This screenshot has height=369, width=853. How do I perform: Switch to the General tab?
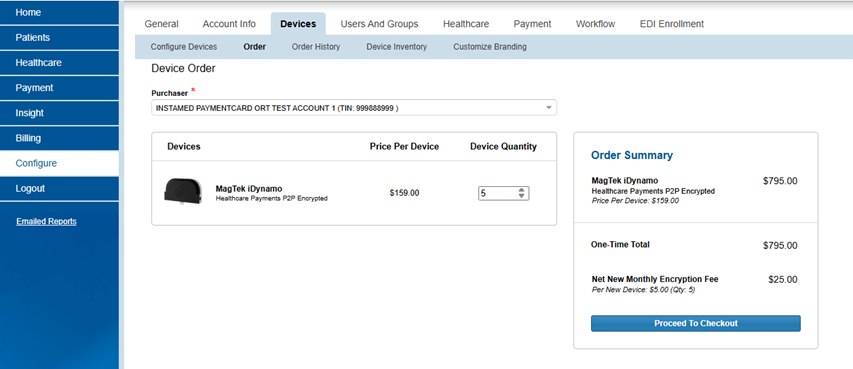pos(162,24)
